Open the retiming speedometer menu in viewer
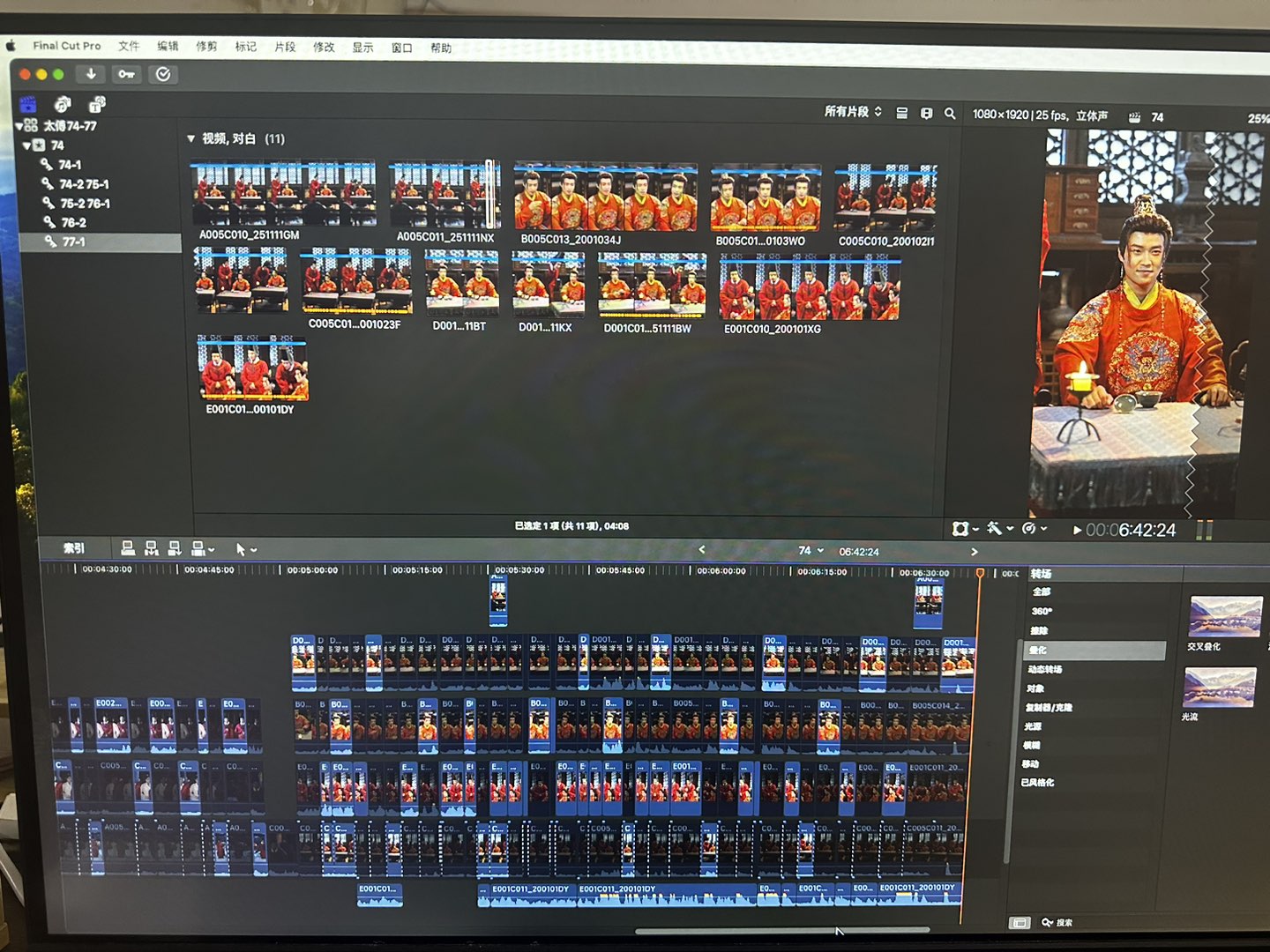 coord(1033,529)
